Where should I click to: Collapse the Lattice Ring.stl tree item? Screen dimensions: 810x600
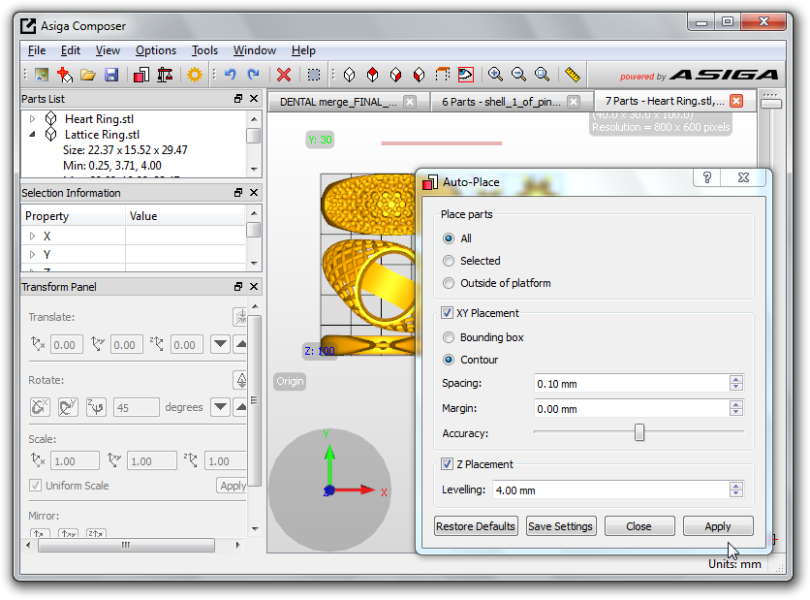click(32, 134)
